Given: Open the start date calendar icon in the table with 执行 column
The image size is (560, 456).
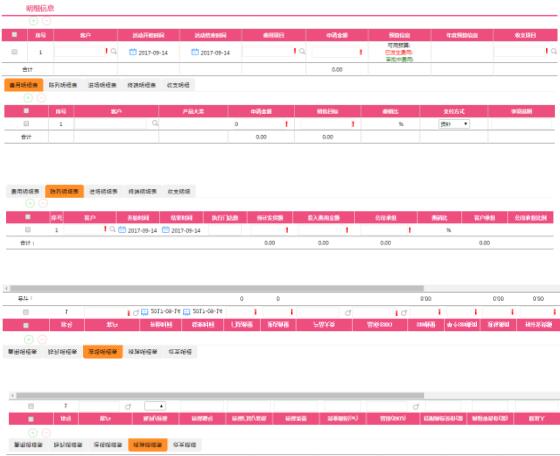Looking at the screenshot, I should pos(122,230).
